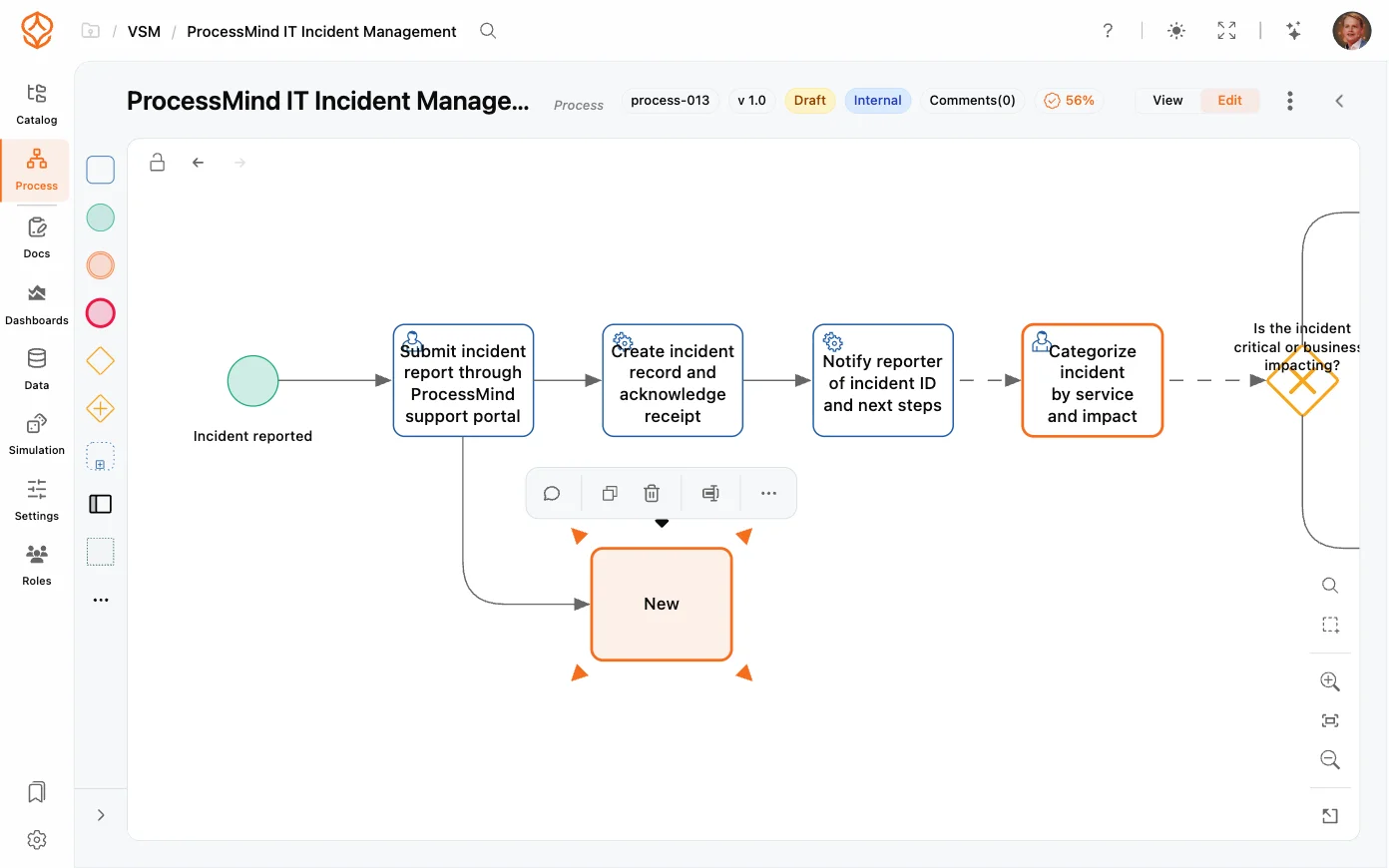1389x868 pixels.
Task: Open the Roles section
Action: click(37, 566)
